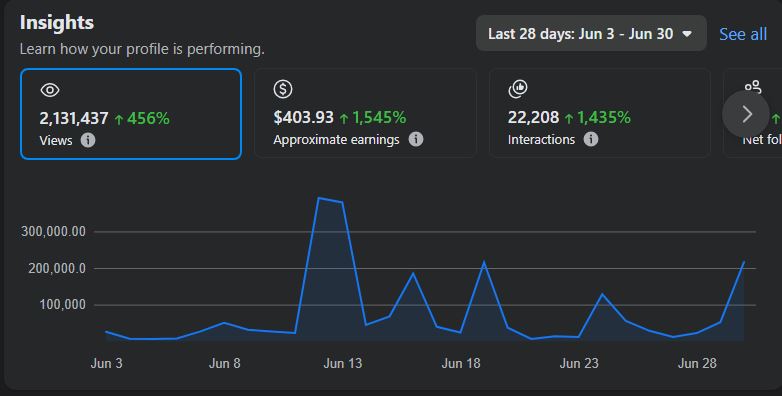The image size is (782, 396).
Task: Click the Jun 23 axis label
Action: click(x=579, y=363)
